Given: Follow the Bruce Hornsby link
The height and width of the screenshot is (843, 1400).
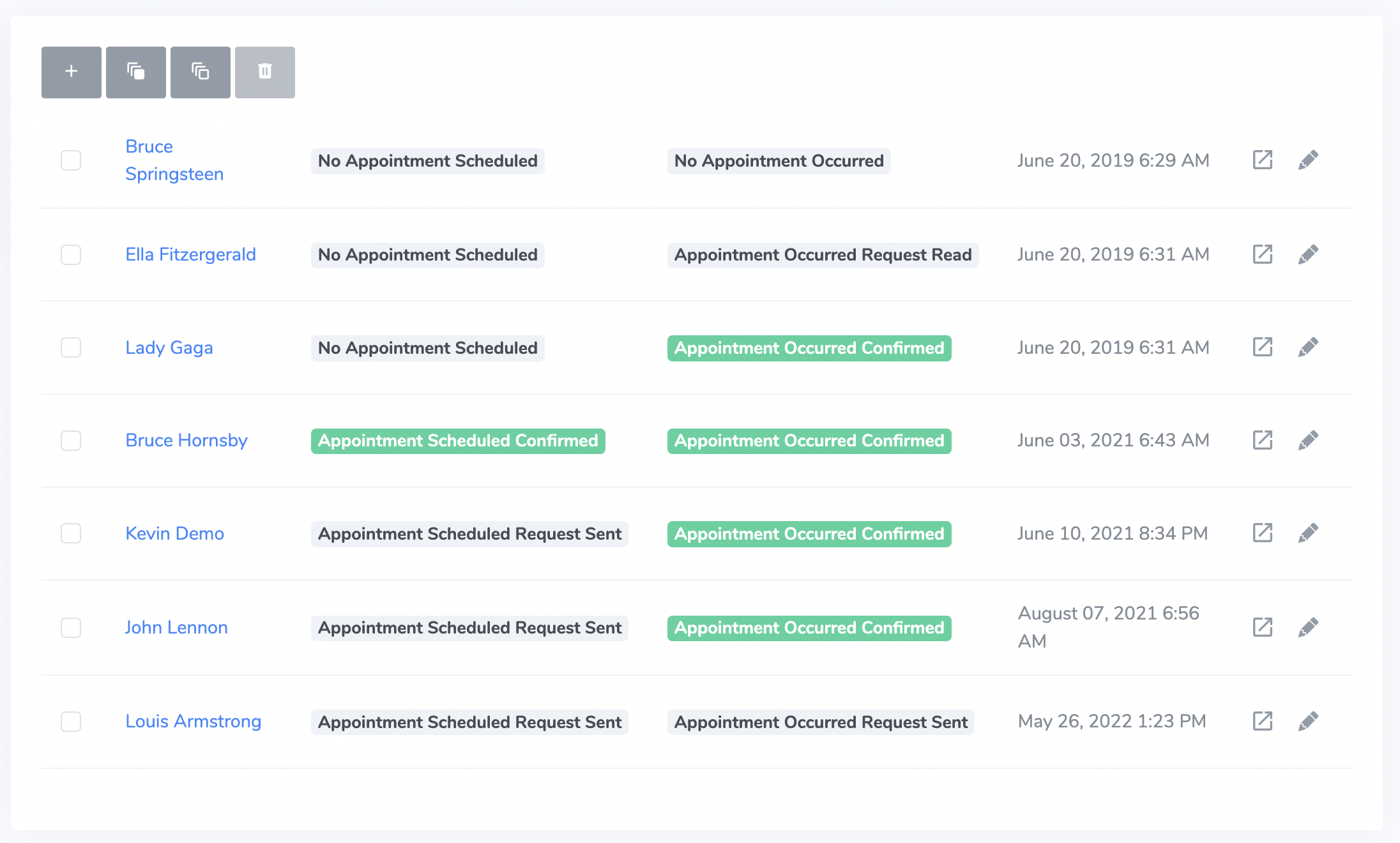Looking at the screenshot, I should (x=186, y=440).
